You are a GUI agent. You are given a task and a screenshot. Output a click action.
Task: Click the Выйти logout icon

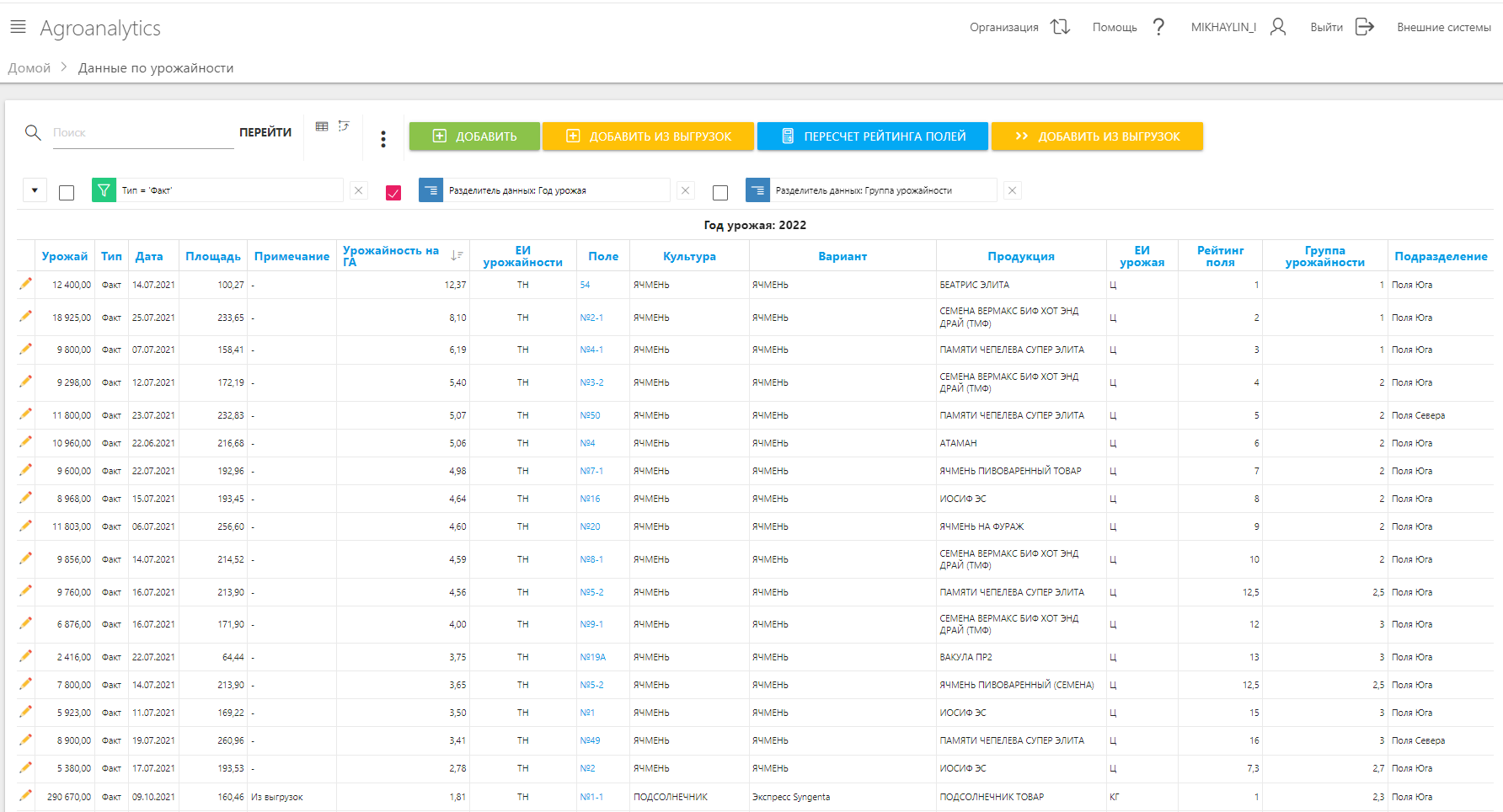tap(1364, 27)
